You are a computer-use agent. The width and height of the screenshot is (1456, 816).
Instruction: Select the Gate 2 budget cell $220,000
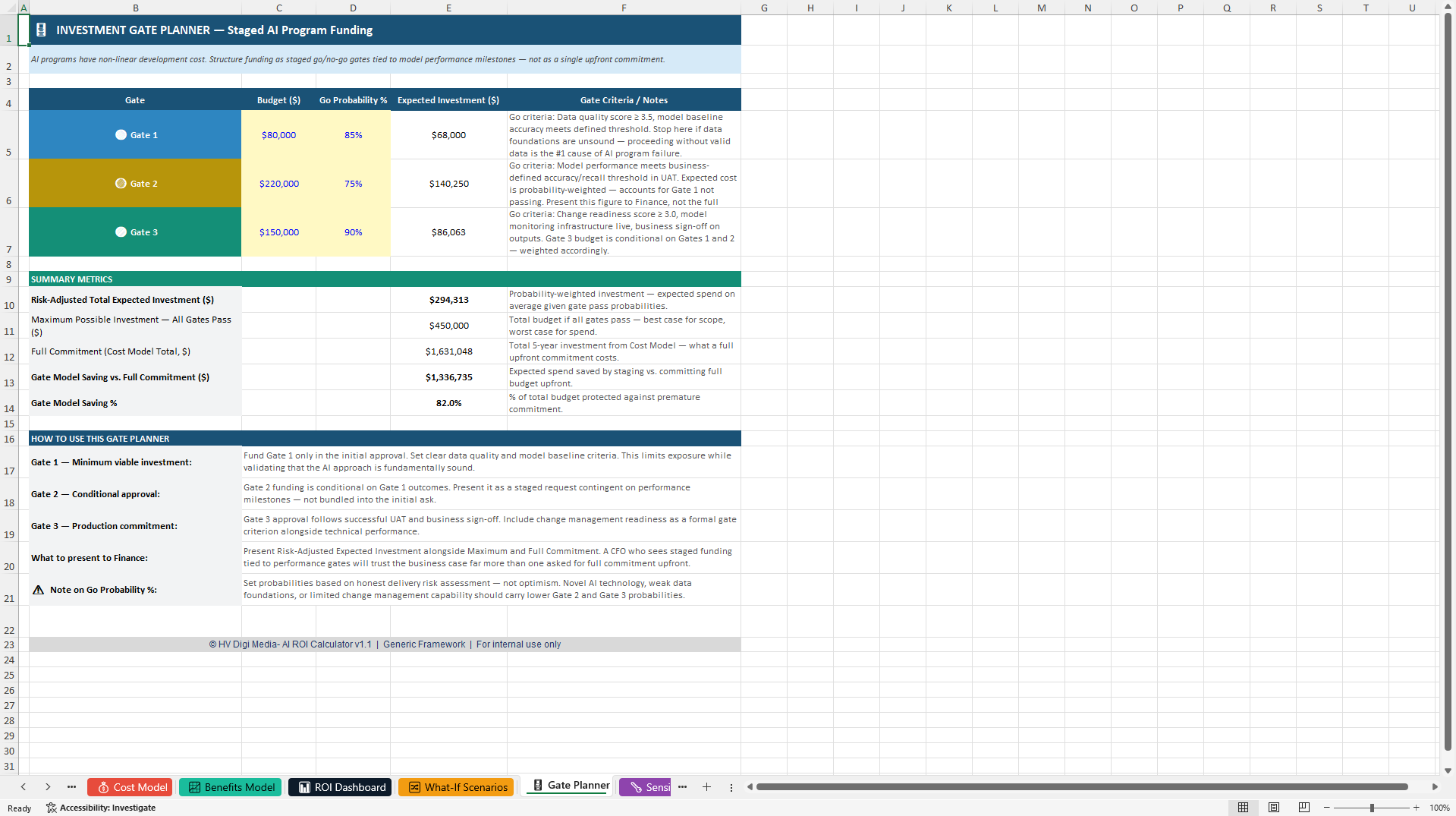coord(278,184)
